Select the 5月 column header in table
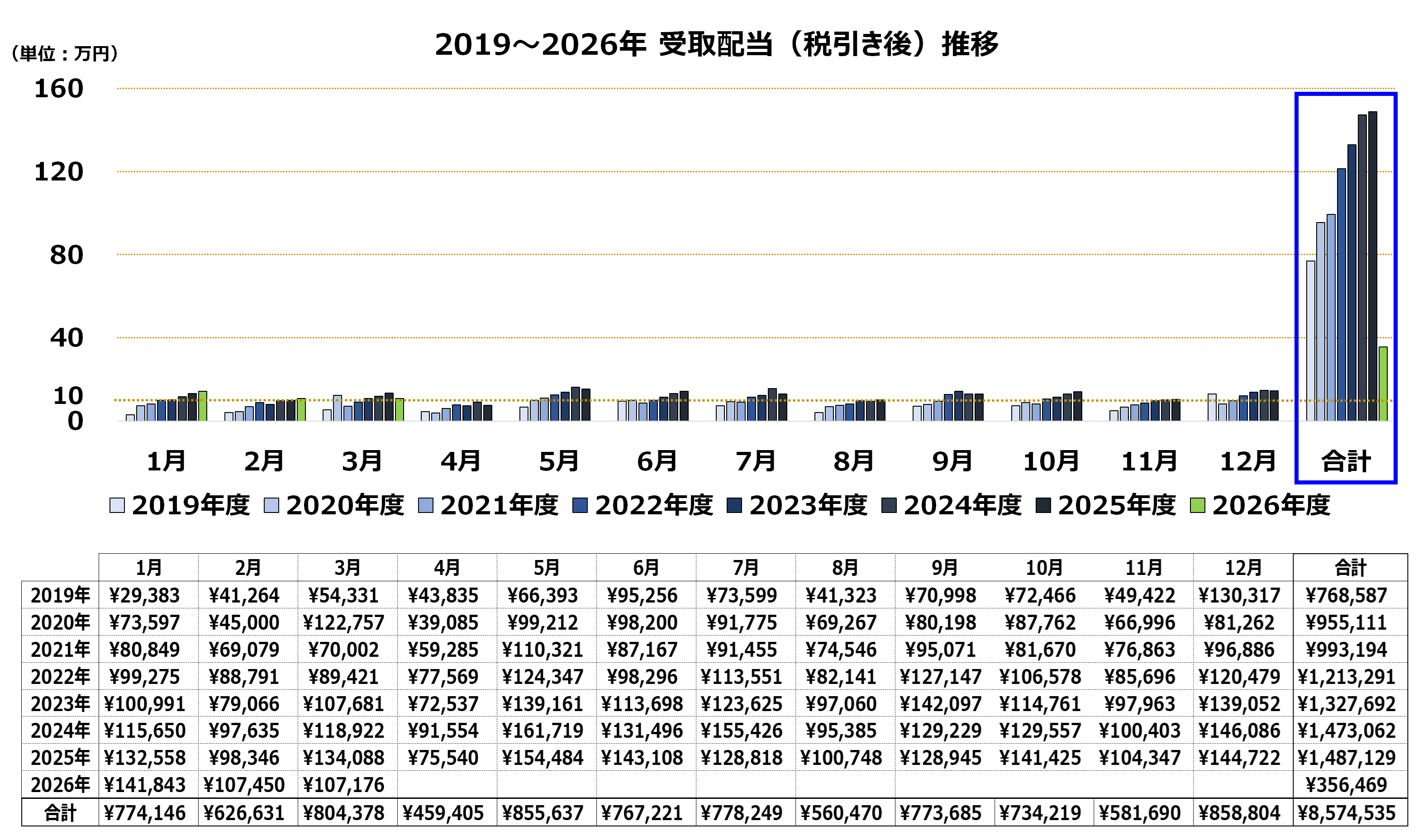Image resolution: width=1423 pixels, height=840 pixels. [547, 568]
